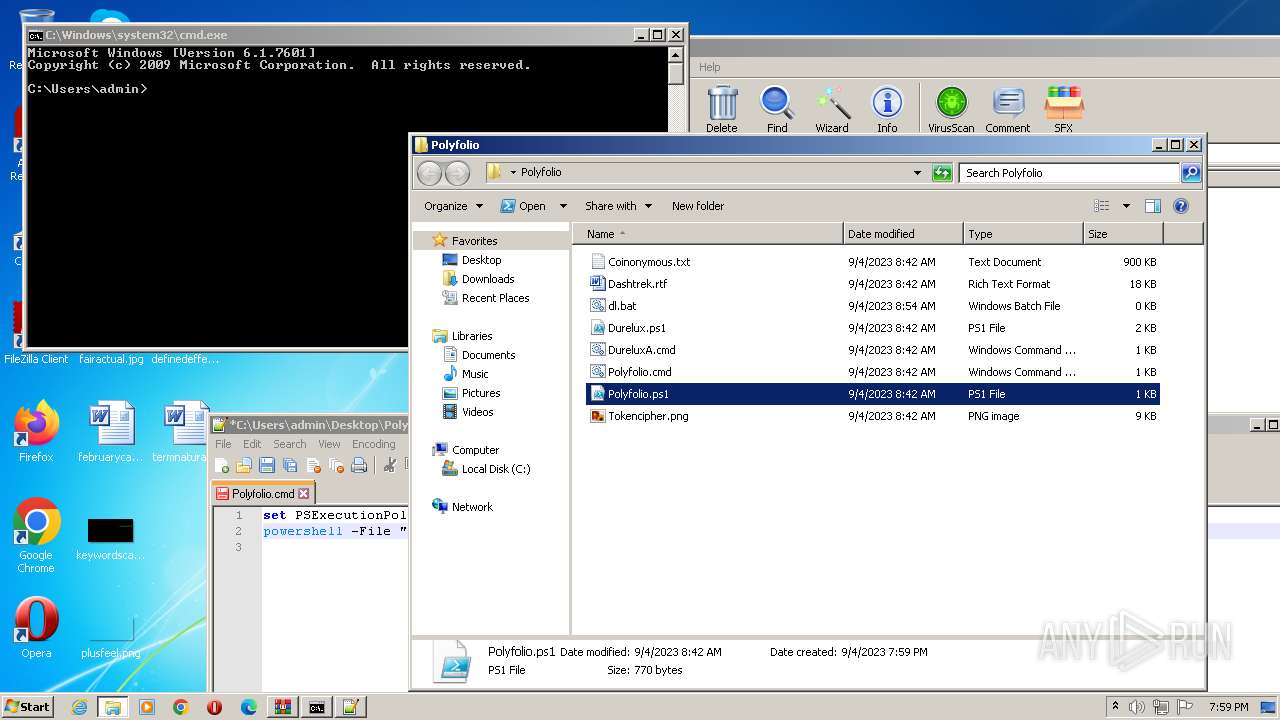
Task: Click the search magnifier in Polyfolio window
Action: [x=1190, y=173]
